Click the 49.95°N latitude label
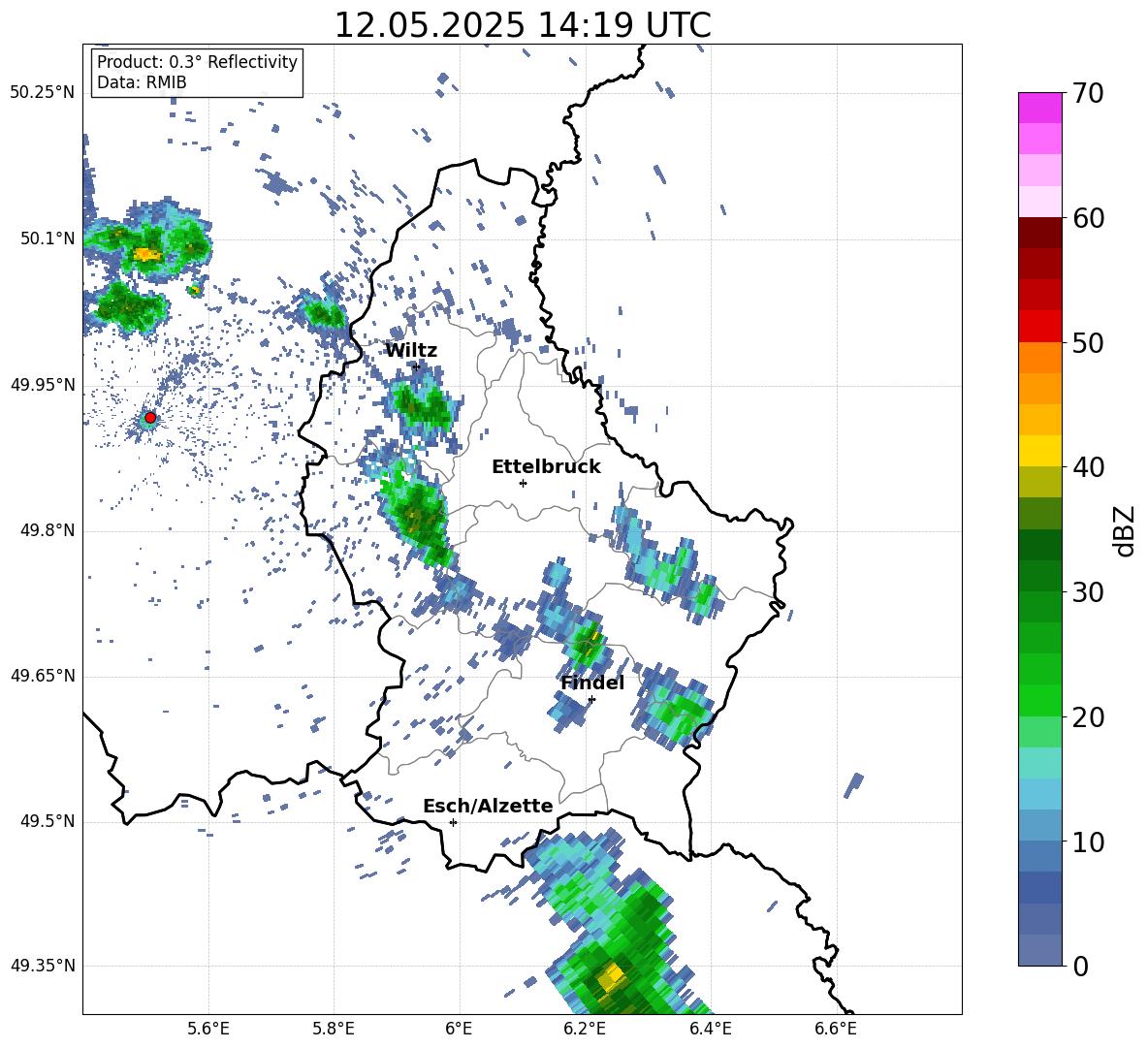This screenshot has height=1048, width=1148. 43,385
